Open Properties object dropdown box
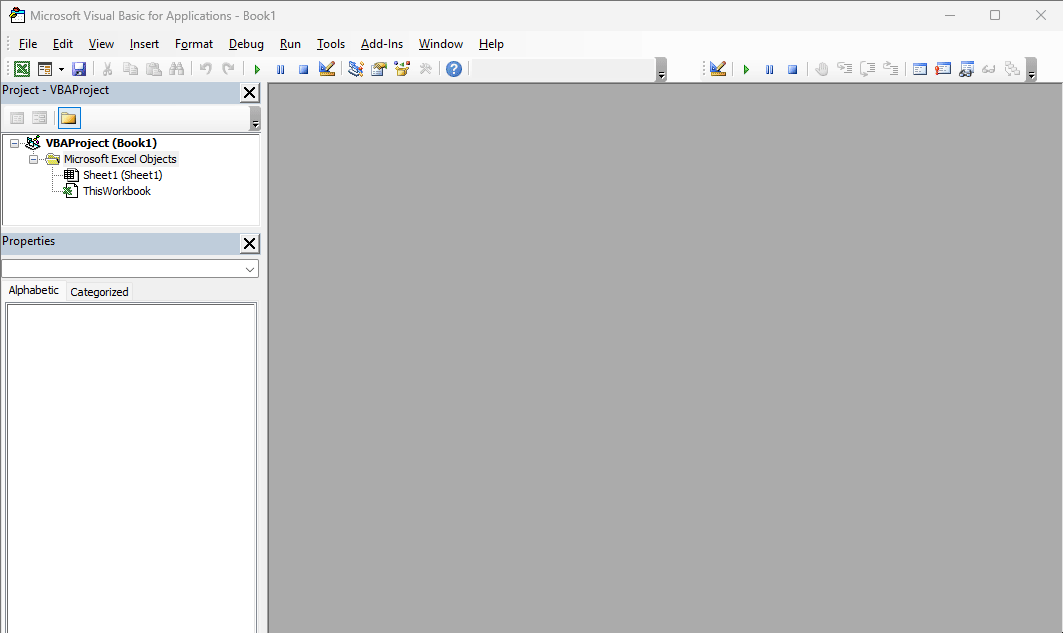1063x633 pixels. 130,269
